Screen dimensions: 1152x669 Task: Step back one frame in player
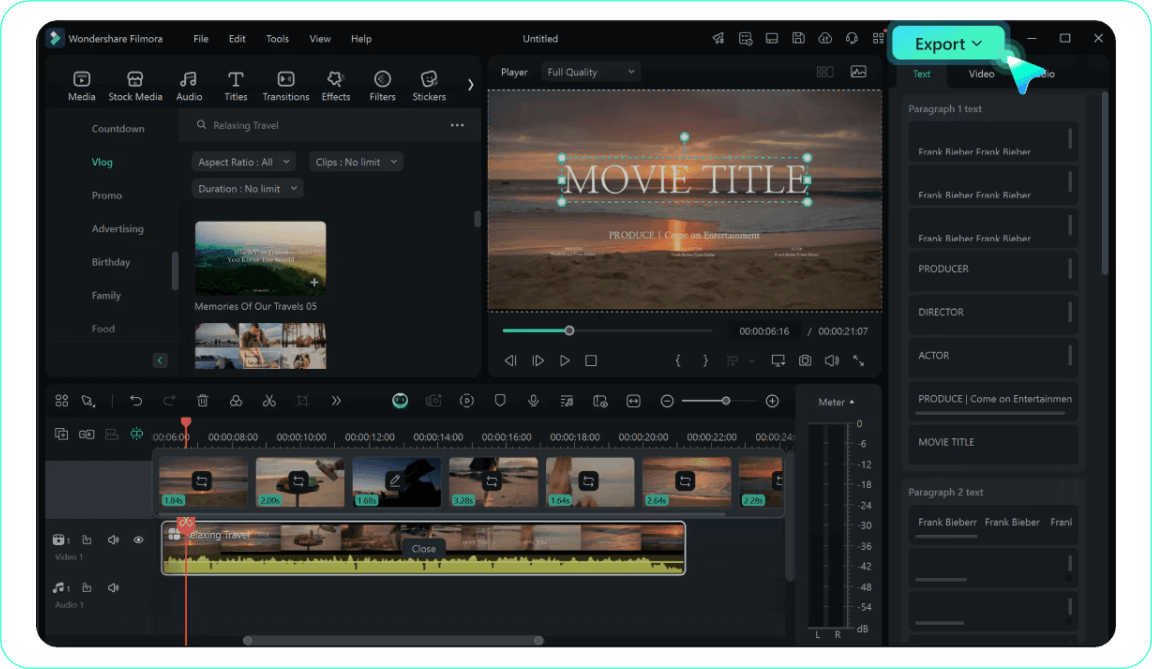[x=511, y=361]
